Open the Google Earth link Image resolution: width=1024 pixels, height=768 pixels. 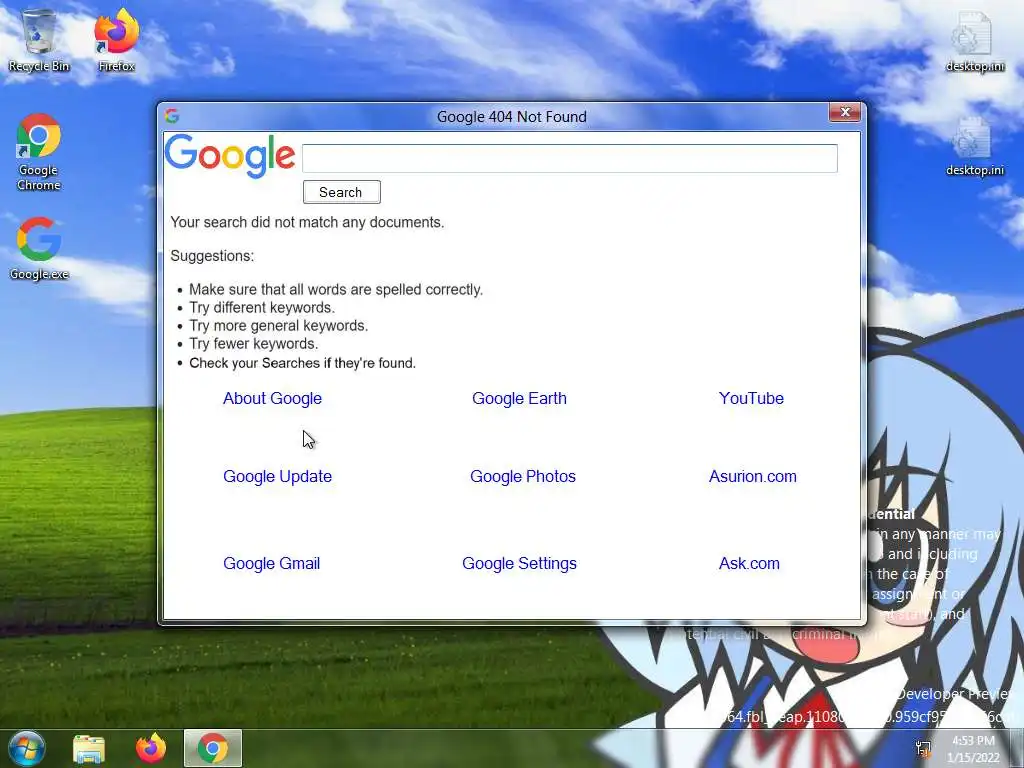(x=519, y=398)
